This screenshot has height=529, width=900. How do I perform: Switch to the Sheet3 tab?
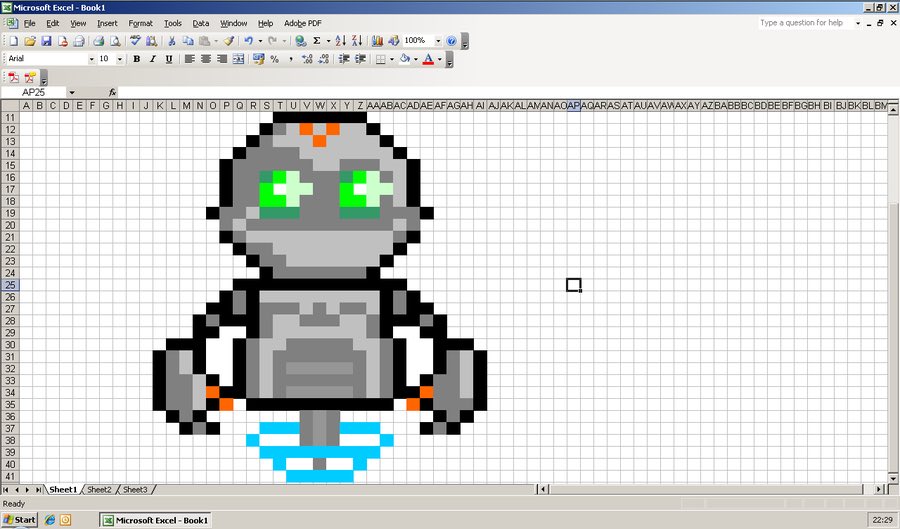(x=135, y=489)
